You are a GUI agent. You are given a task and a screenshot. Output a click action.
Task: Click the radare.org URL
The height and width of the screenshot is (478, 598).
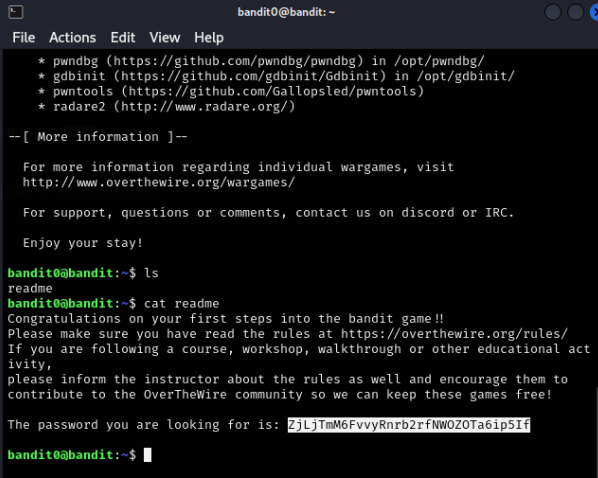[204, 106]
